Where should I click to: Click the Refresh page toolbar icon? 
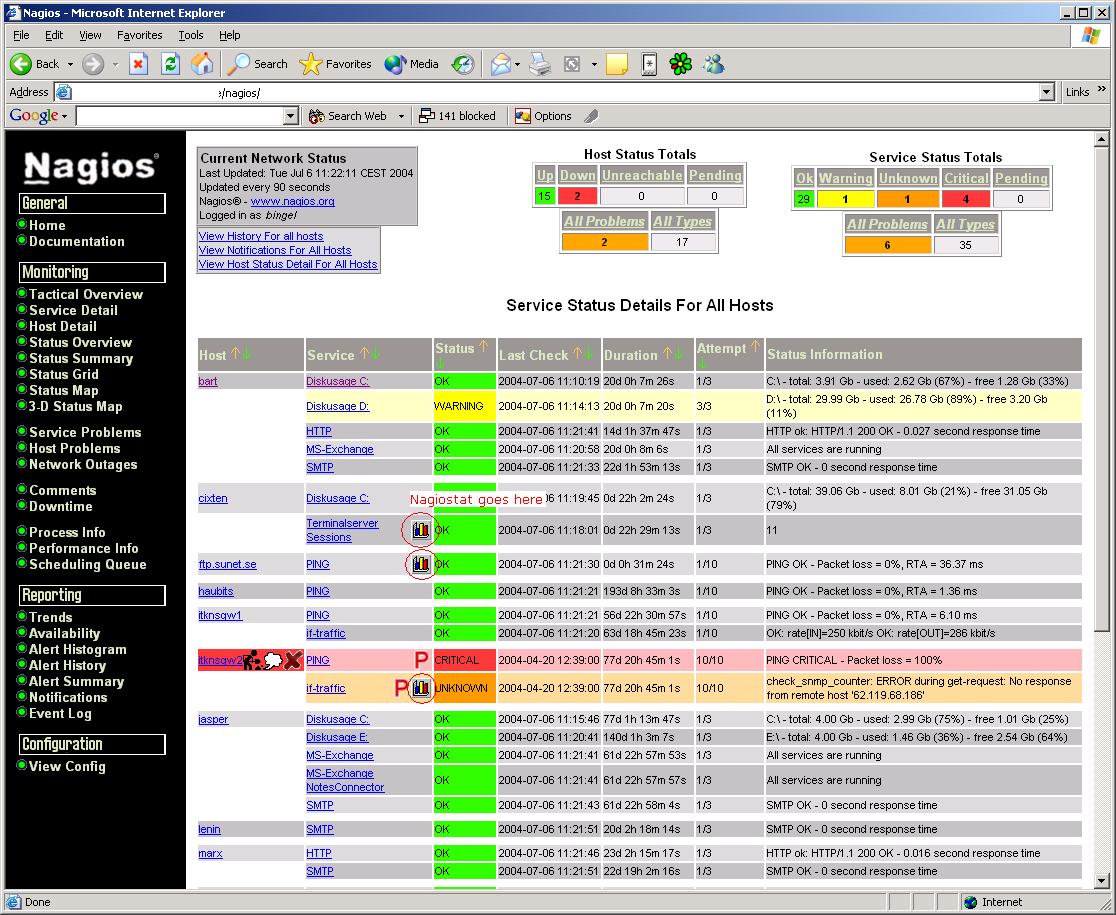(x=170, y=64)
